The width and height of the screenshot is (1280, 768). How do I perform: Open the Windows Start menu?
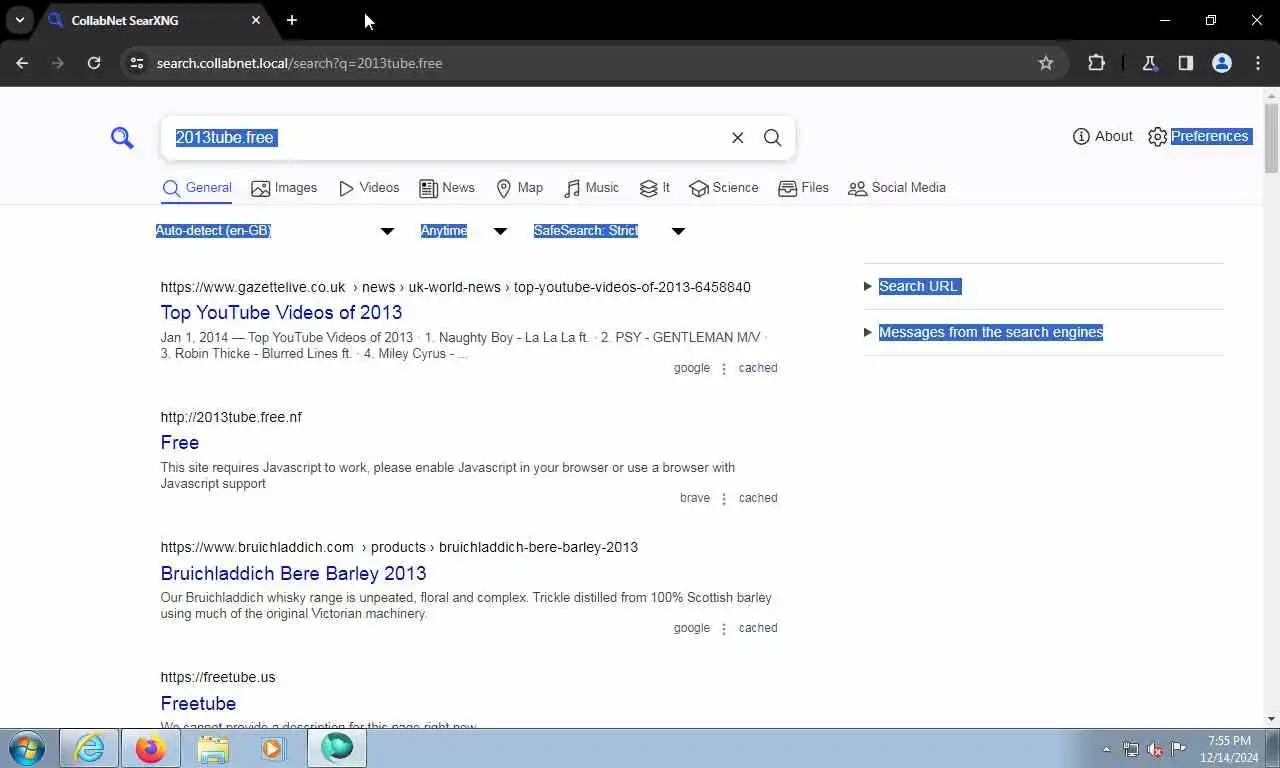coord(27,748)
